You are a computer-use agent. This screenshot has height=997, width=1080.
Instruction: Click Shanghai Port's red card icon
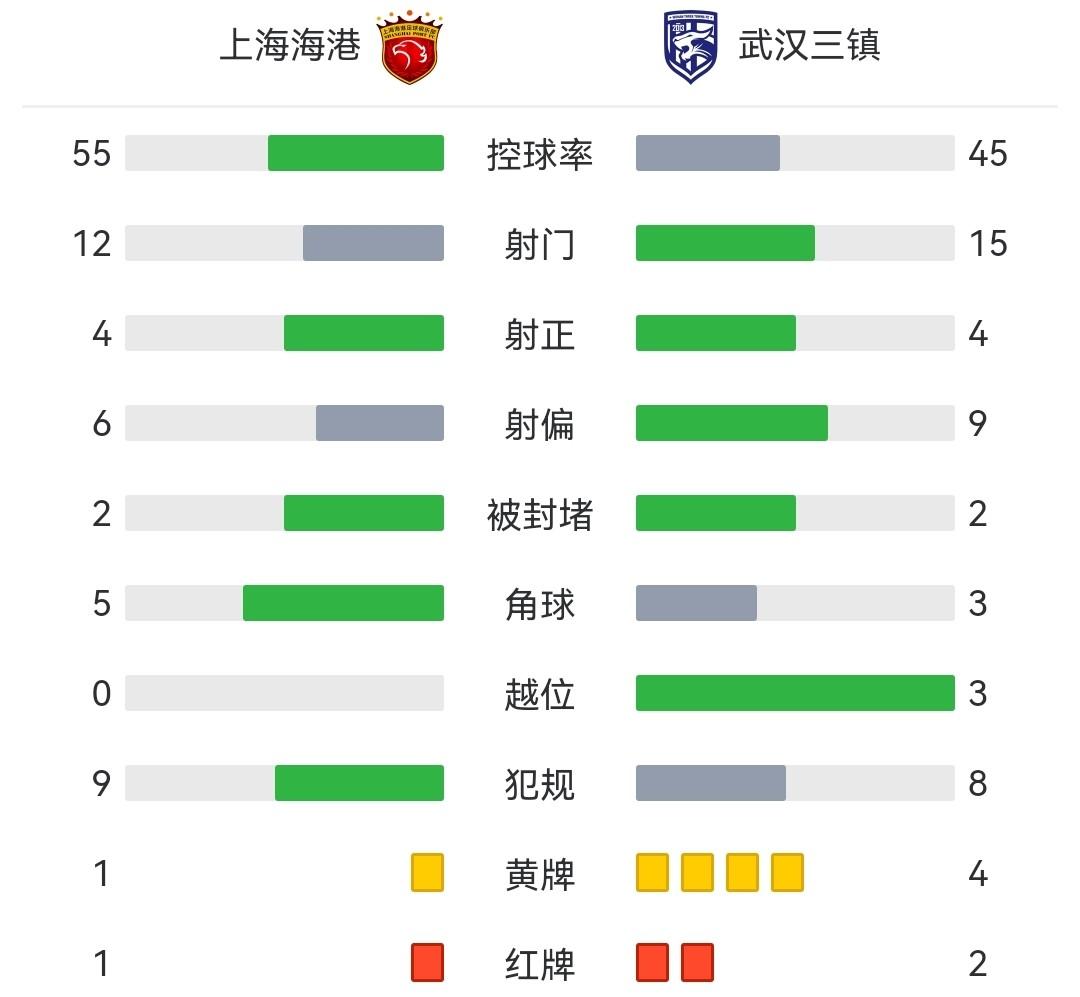(x=427, y=963)
